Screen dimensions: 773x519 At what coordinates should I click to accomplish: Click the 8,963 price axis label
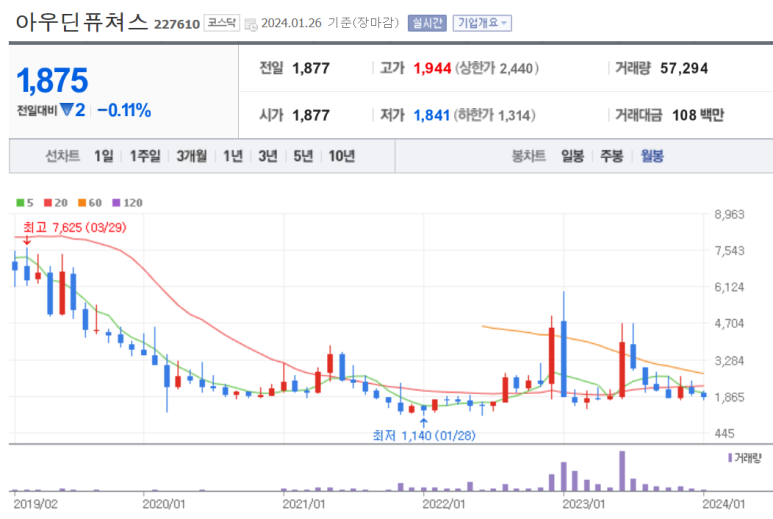coord(729,214)
